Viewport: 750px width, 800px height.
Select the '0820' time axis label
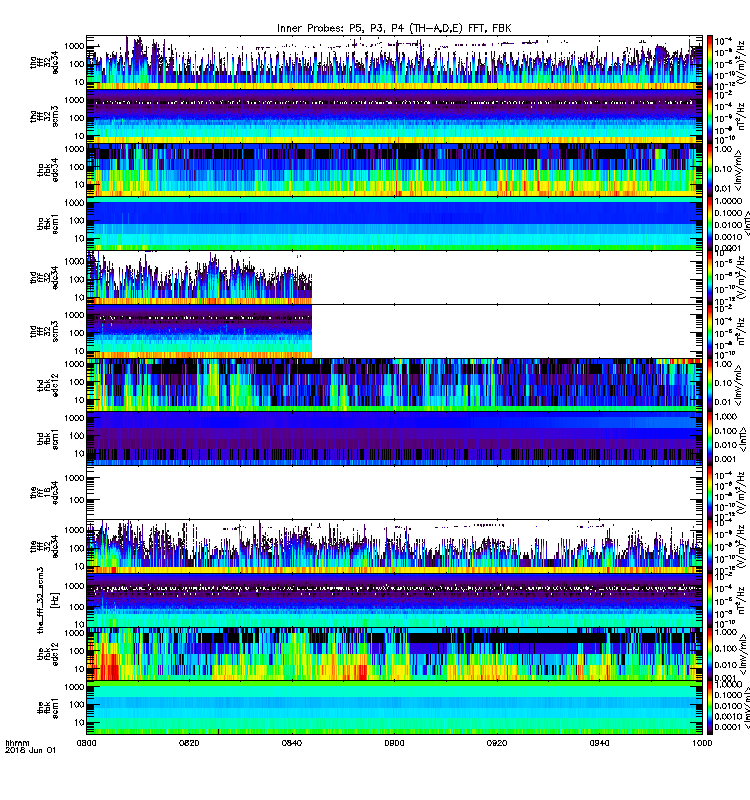(189, 743)
